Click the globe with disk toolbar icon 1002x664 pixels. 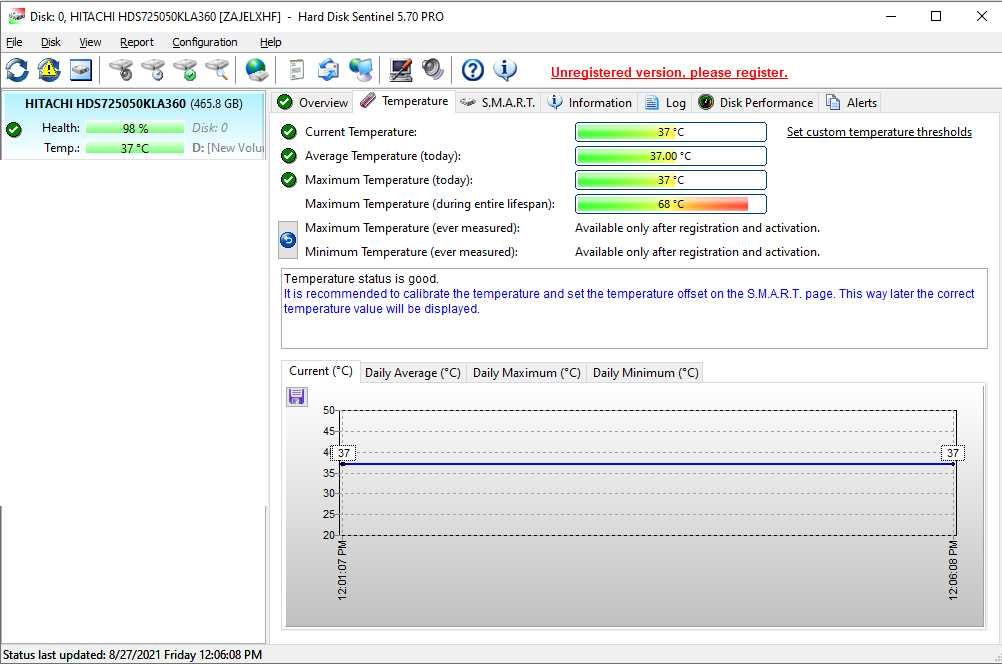(257, 70)
